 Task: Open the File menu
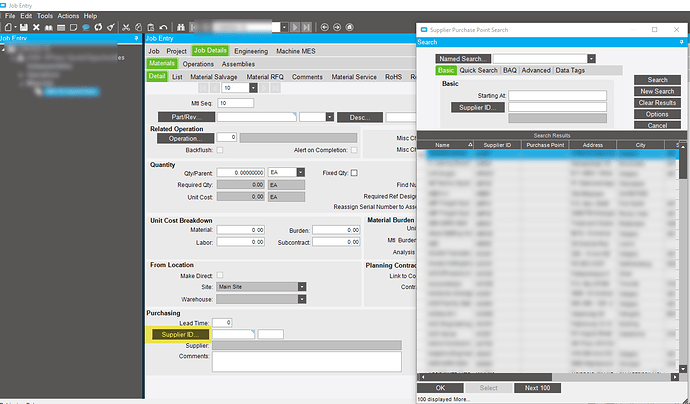pyautogui.click(x=10, y=16)
